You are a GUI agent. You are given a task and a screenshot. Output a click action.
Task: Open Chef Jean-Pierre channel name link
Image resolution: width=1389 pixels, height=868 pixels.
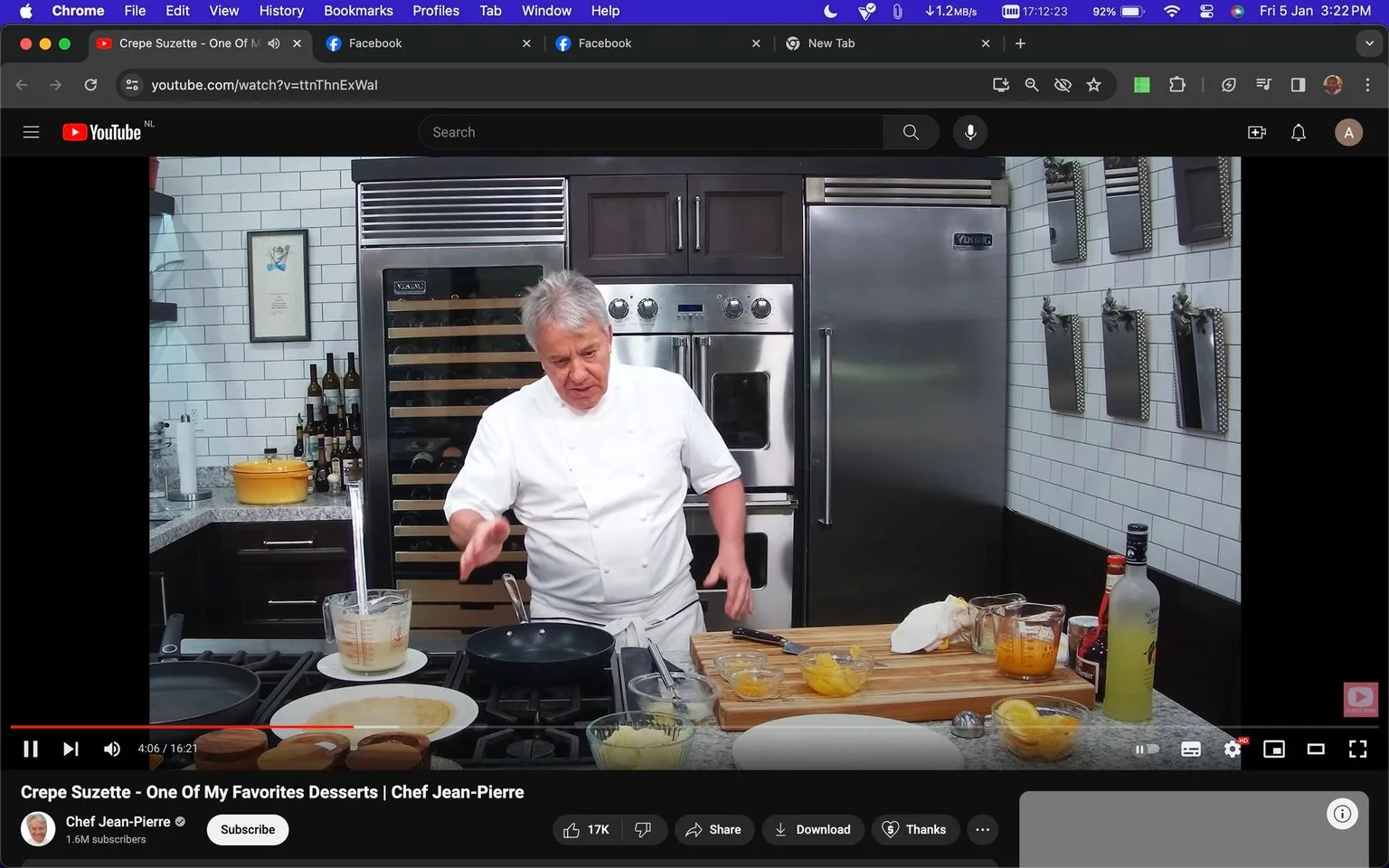point(118,821)
